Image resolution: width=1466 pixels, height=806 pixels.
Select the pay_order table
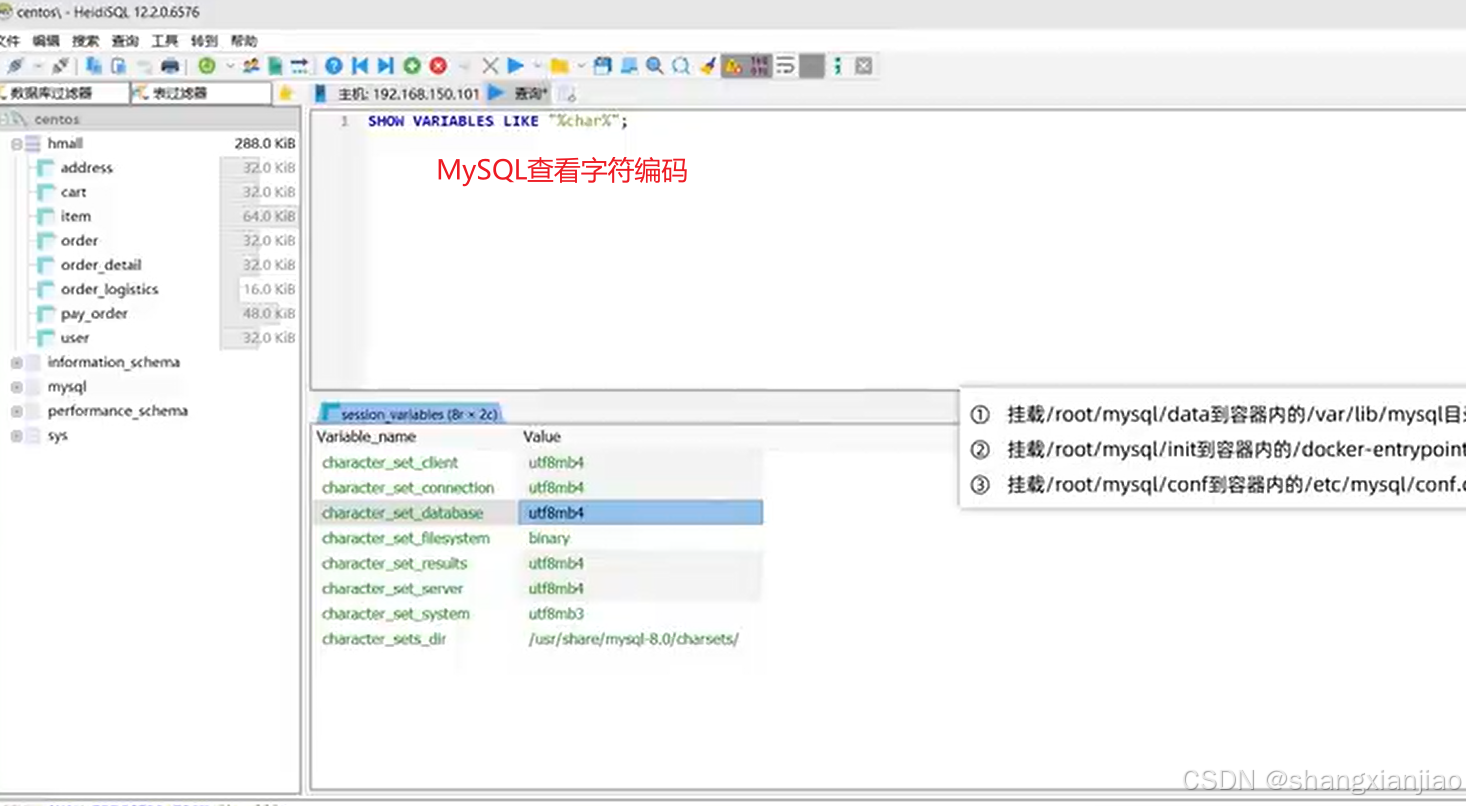point(94,314)
